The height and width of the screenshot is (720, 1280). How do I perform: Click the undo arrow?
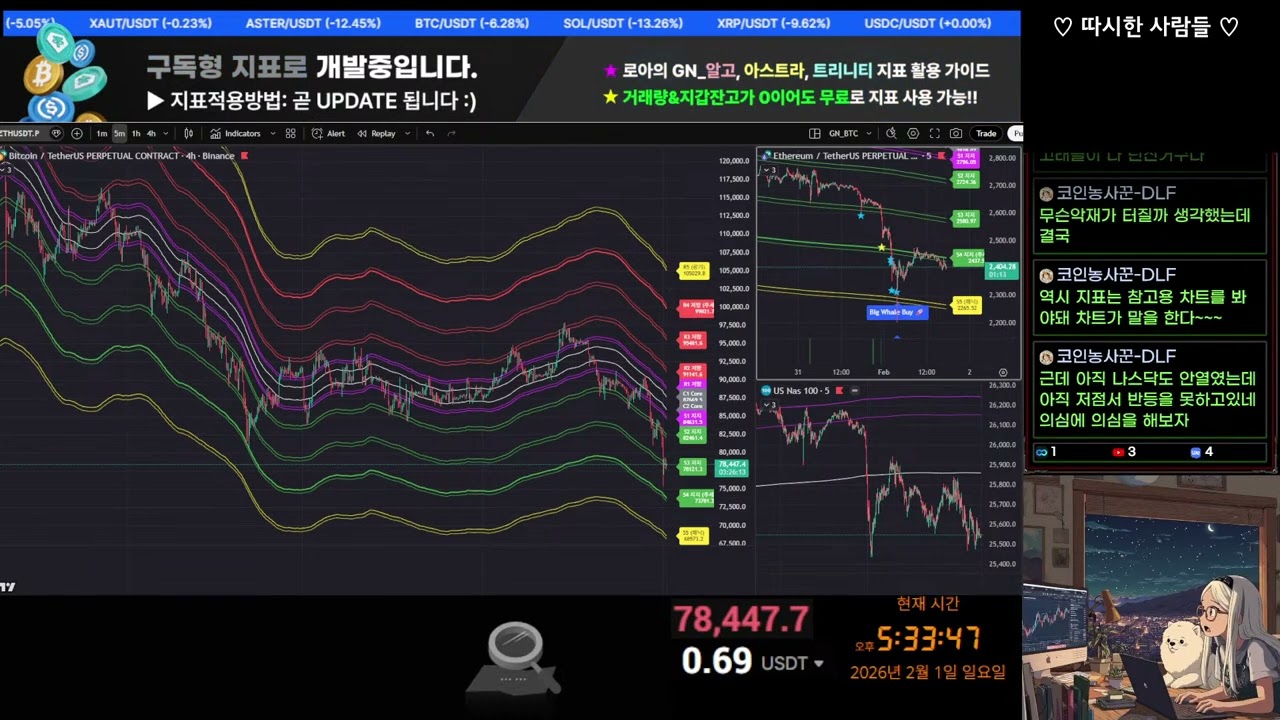click(430, 133)
